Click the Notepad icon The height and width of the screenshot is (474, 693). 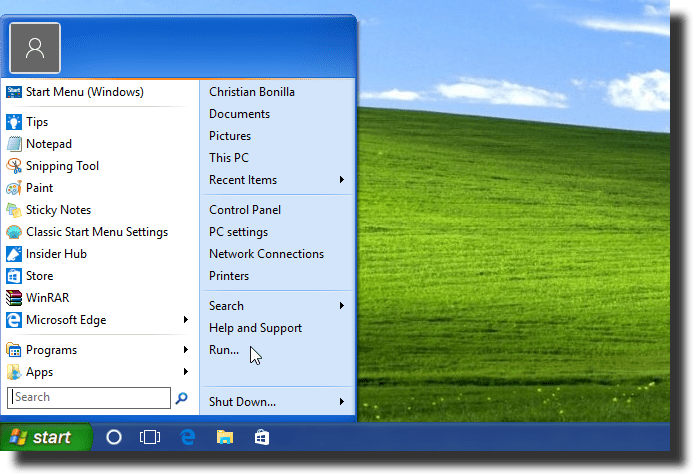14,144
